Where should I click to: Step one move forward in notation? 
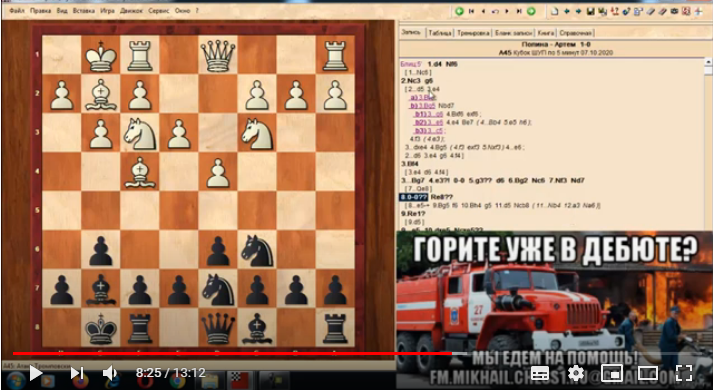(507, 11)
